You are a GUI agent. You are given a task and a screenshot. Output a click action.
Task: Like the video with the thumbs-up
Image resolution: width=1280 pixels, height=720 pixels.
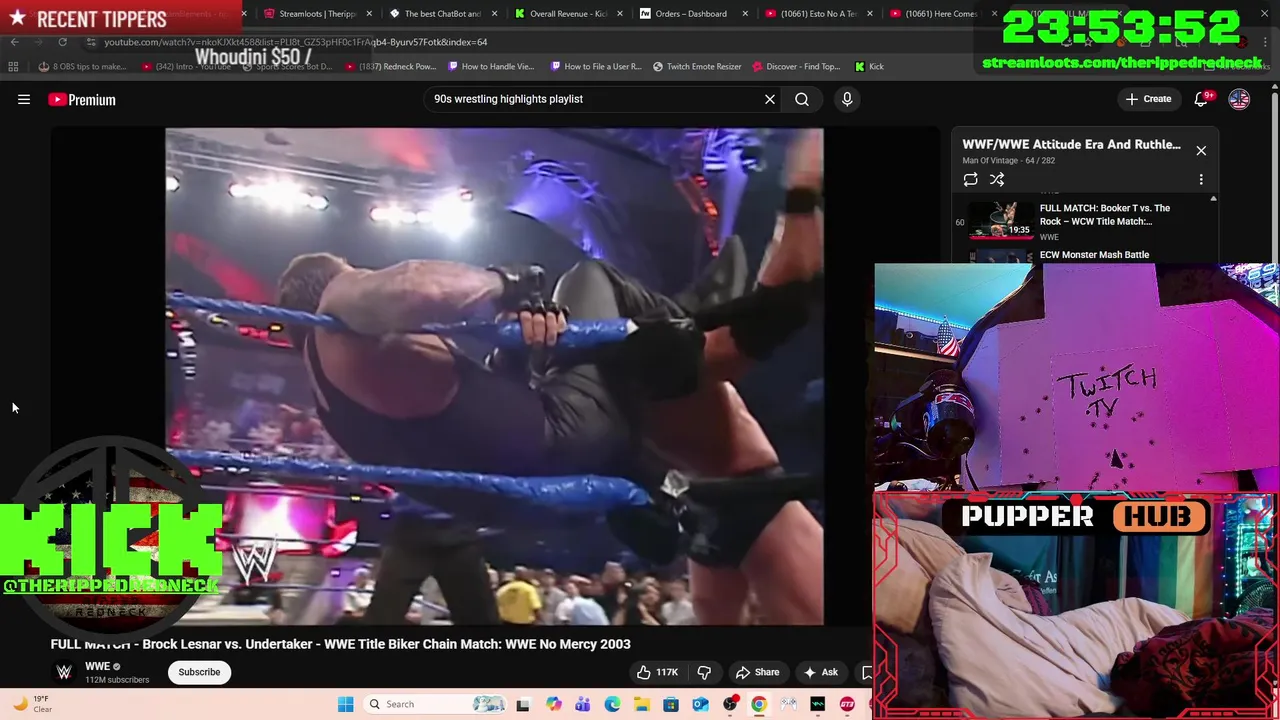pos(656,672)
